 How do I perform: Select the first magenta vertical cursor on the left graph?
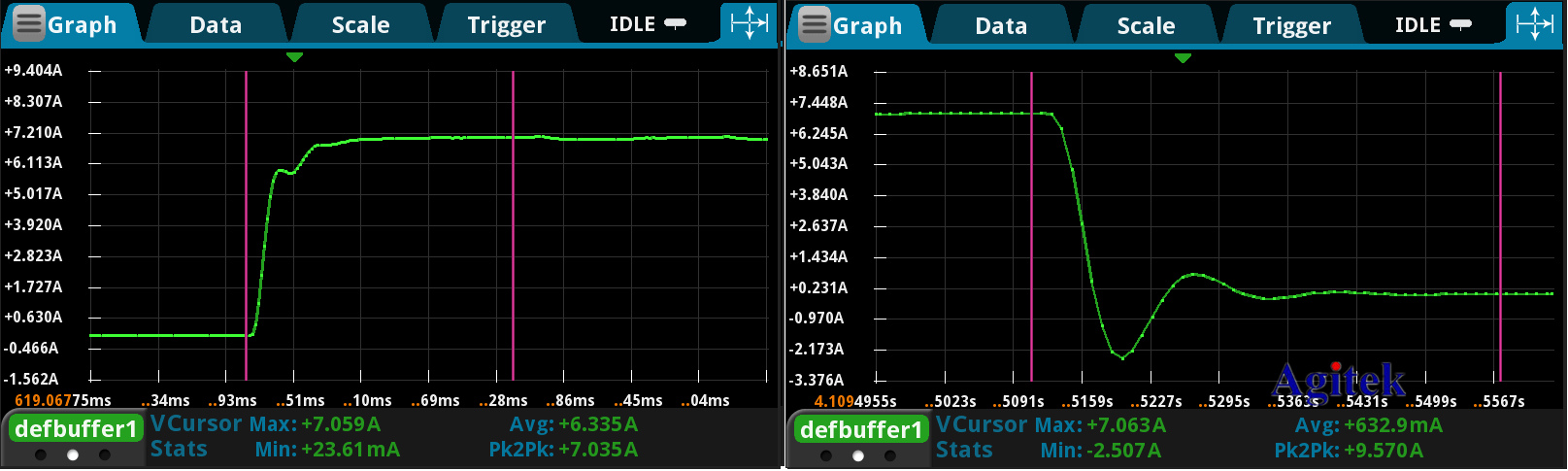tap(246, 223)
